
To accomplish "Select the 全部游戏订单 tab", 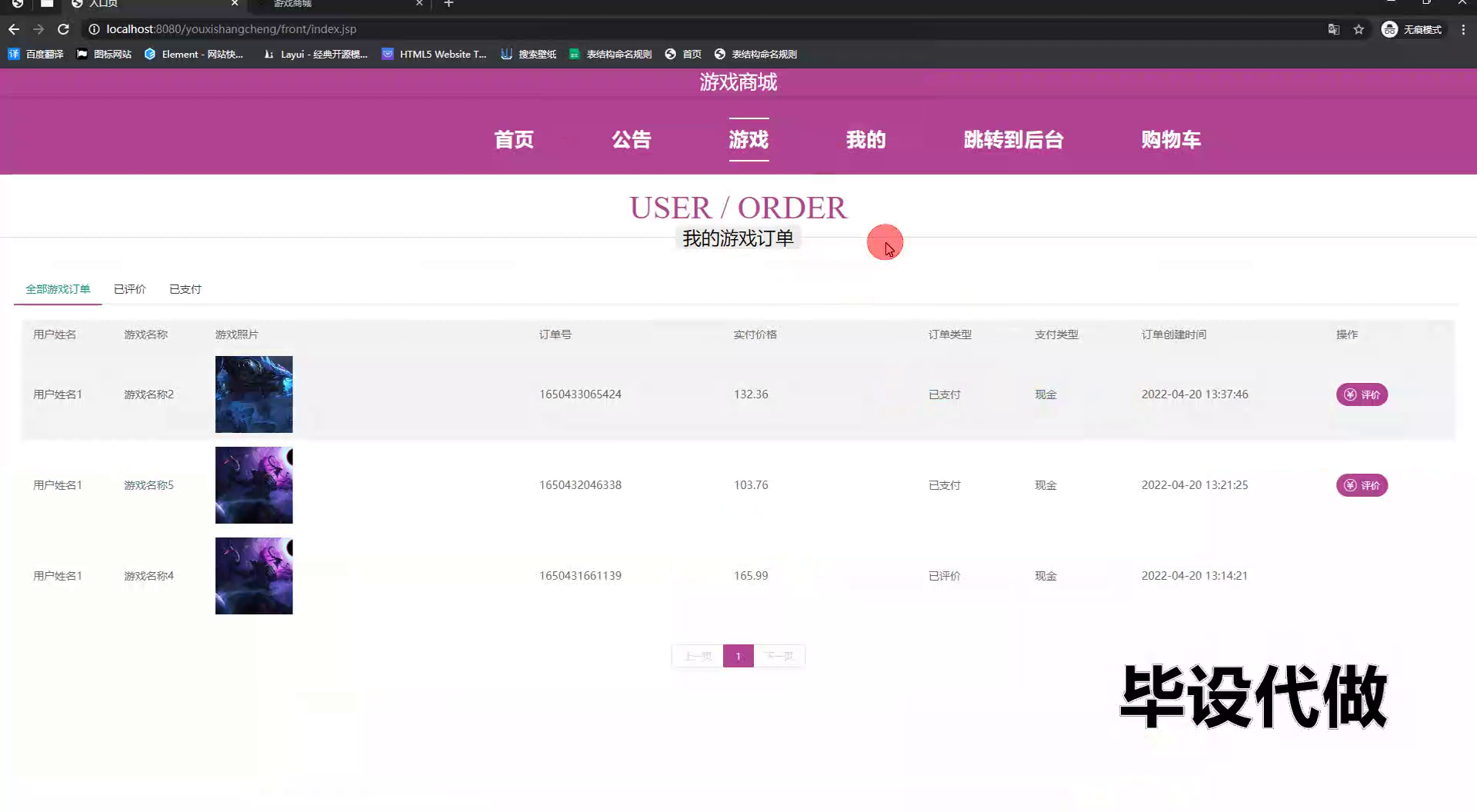I will tap(58, 289).
